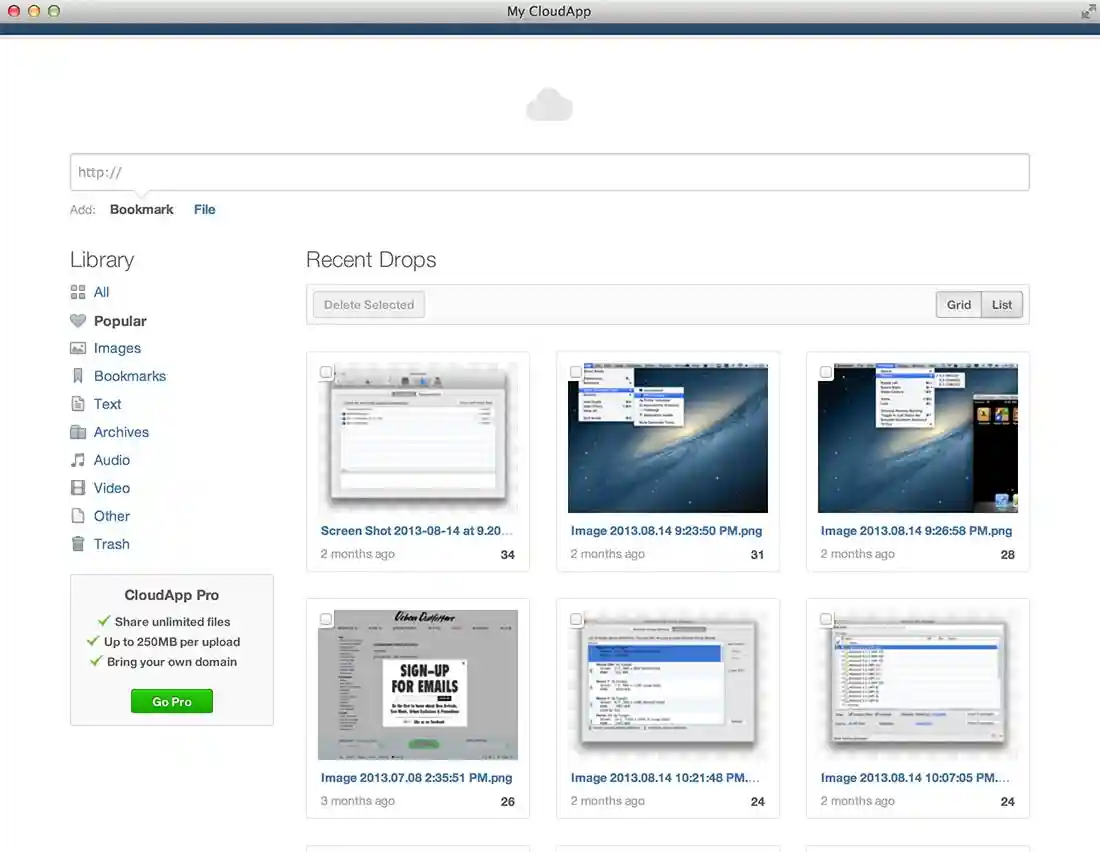Click the All grid icon in Library
This screenshot has height=852, width=1100.
(x=76, y=292)
